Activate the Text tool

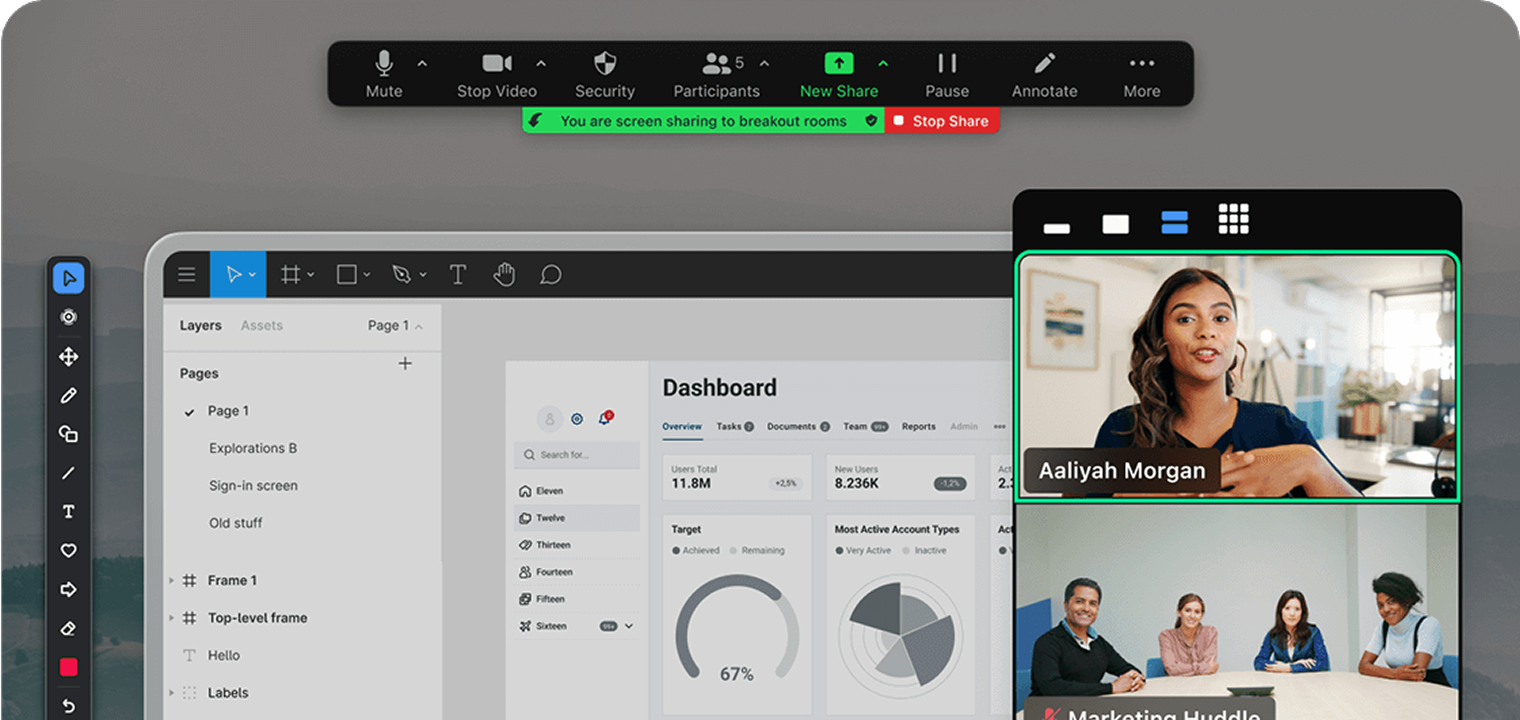point(457,273)
